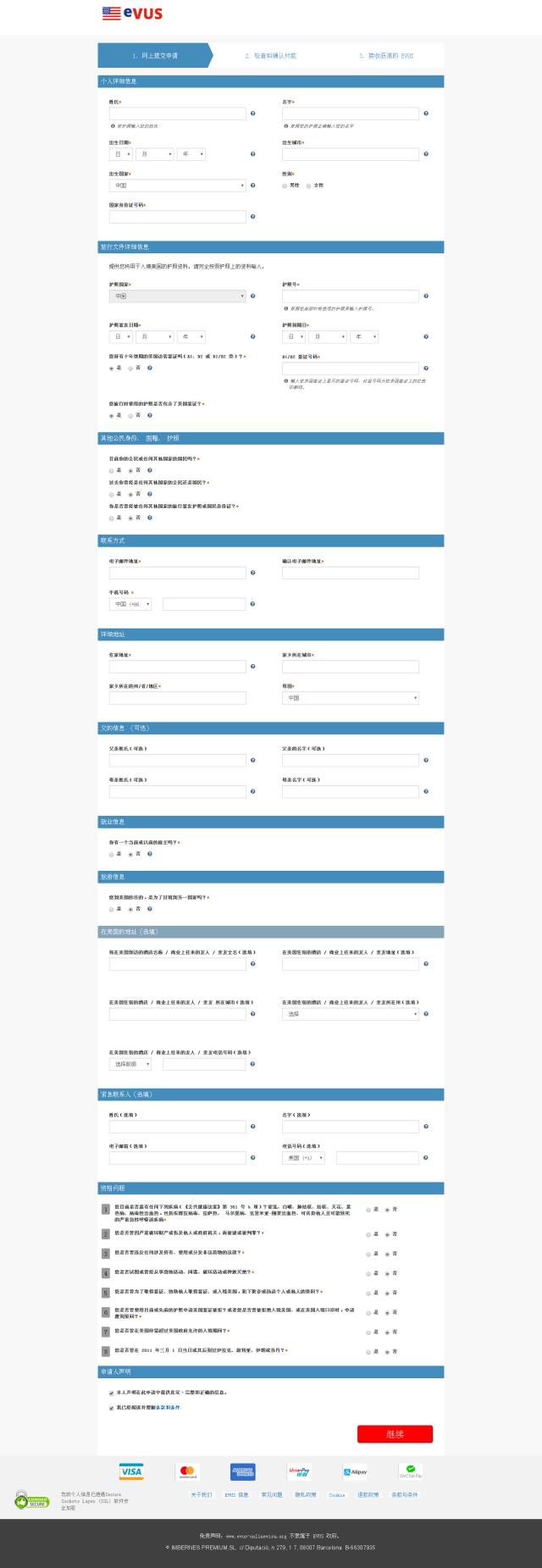
Task: Open help icon beside 父亲姓氏 field
Action: [253, 761]
